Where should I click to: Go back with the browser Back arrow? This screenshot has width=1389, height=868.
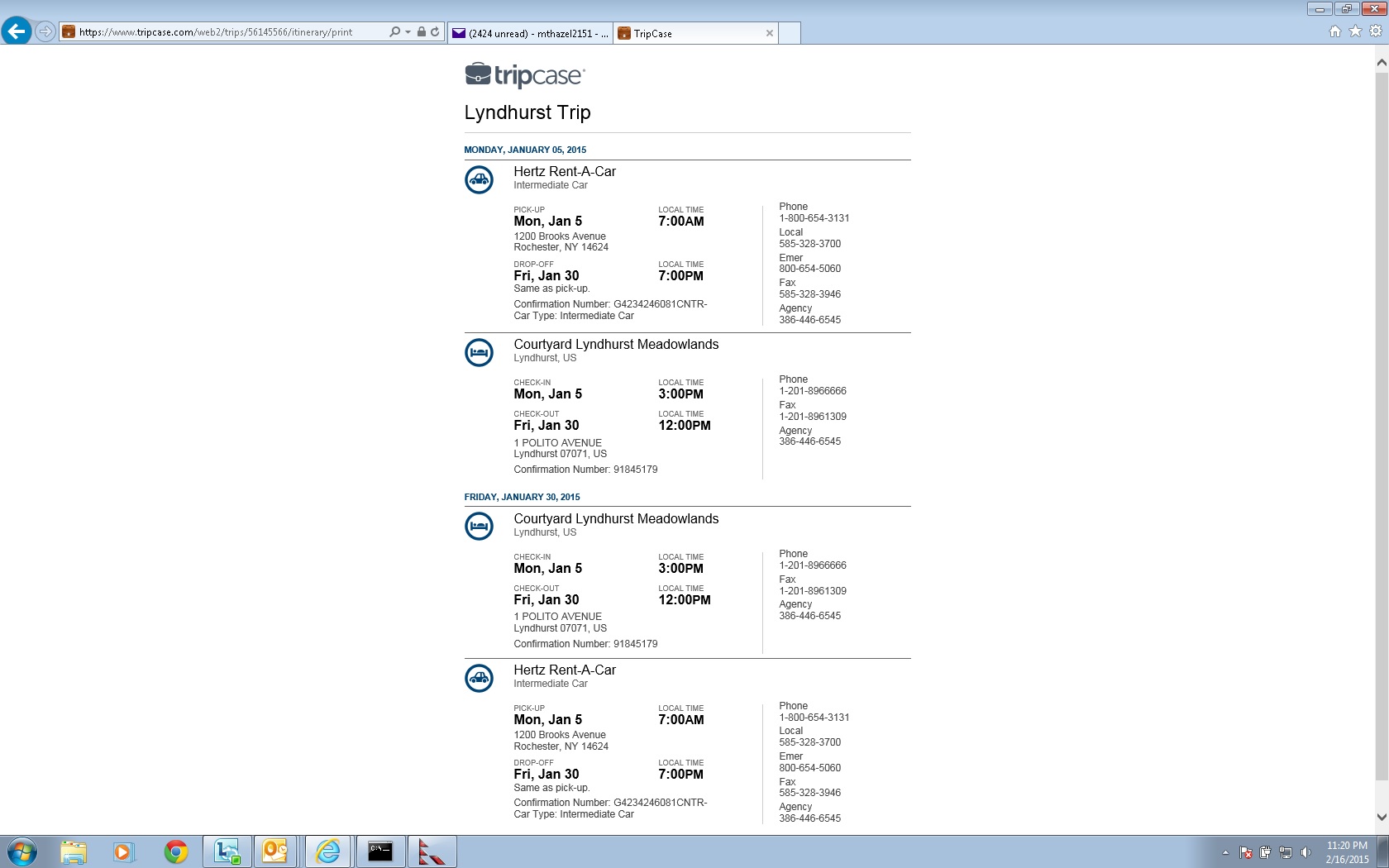[x=17, y=31]
